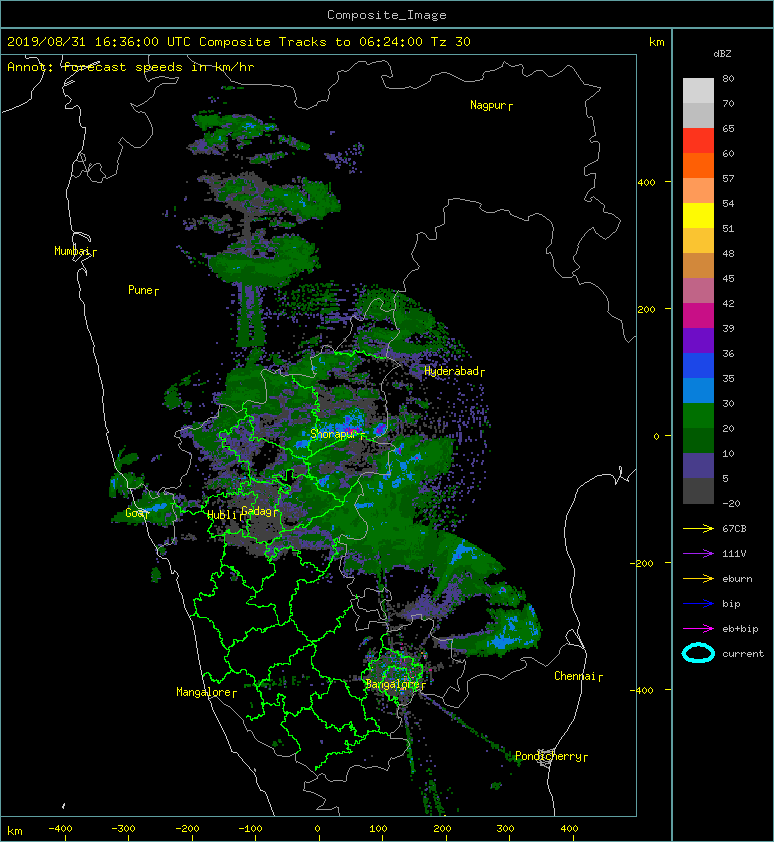The image size is (774, 842).
Task: Click the 2019/08/31 16:36:00 UTC timestamp
Action: click(x=99, y=42)
